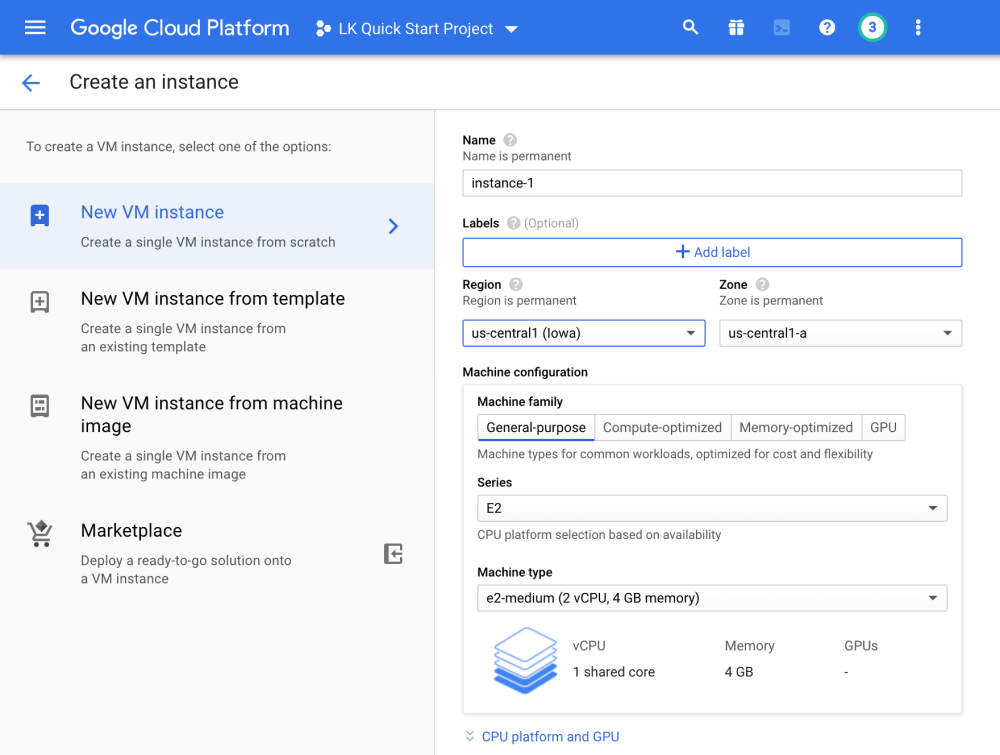Click help icon next to Region
The height and width of the screenshot is (755, 1000).
tap(516, 285)
